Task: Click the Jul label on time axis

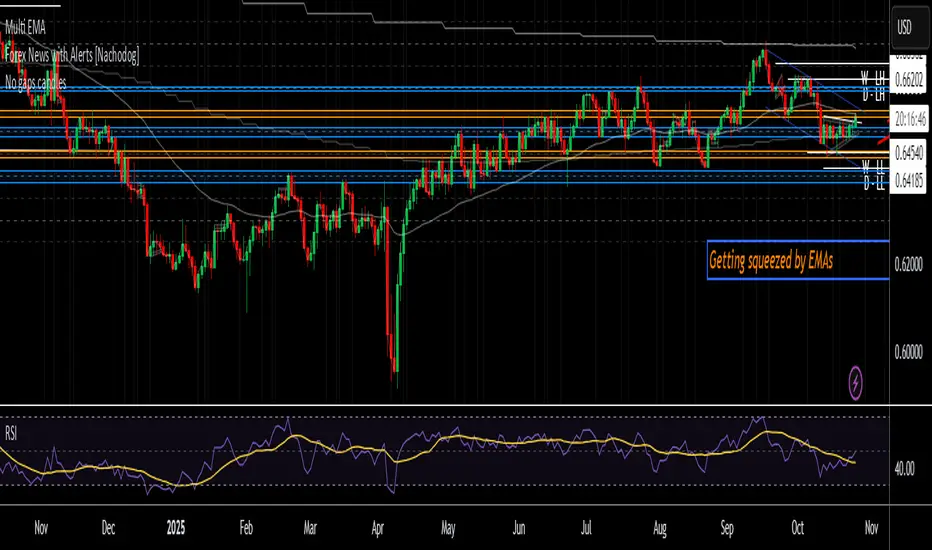Action: tap(586, 527)
